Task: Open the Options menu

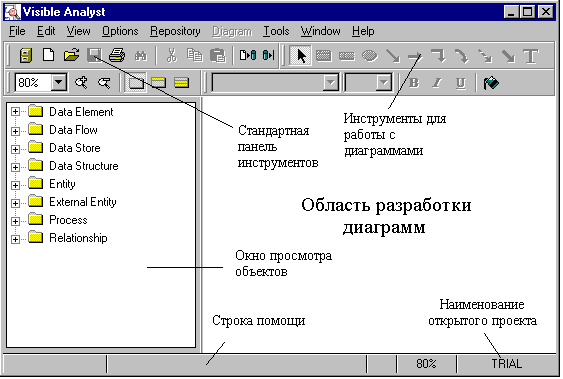Action: (x=120, y=31)
